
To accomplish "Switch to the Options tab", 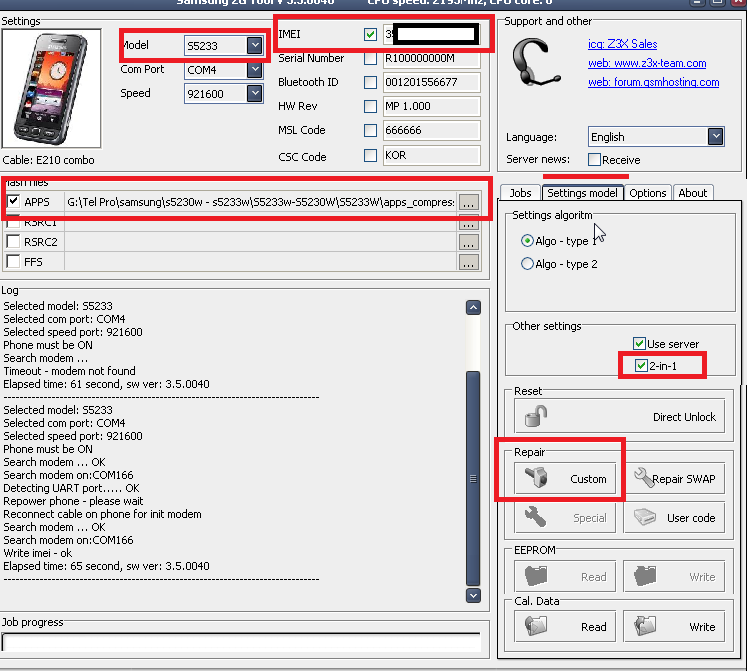I will pos(647,193).
